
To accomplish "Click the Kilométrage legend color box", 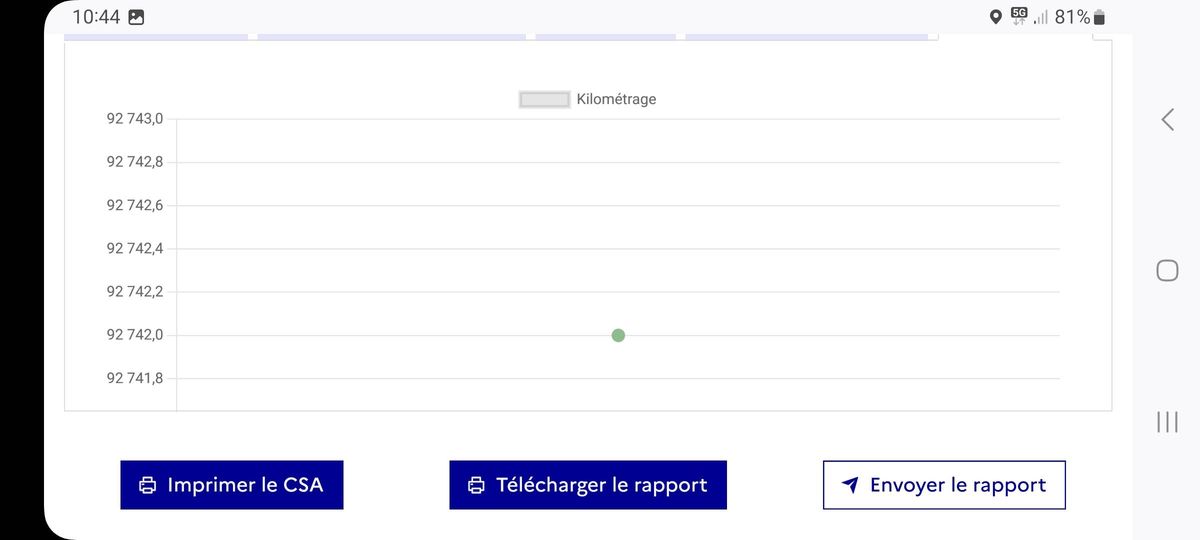I will [x=544, y=99].
